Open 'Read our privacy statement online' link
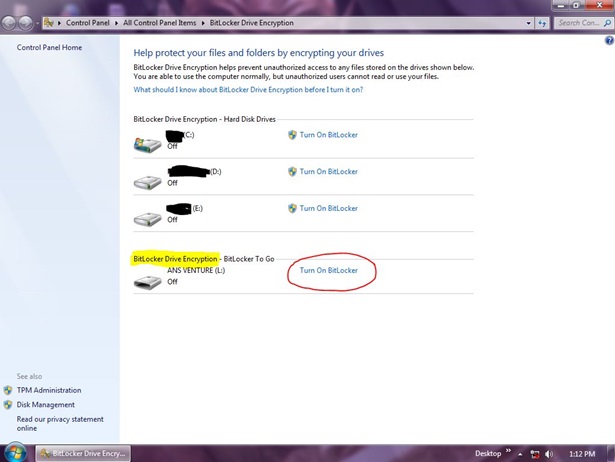The image size is (615, 462). tap(60, 424)
